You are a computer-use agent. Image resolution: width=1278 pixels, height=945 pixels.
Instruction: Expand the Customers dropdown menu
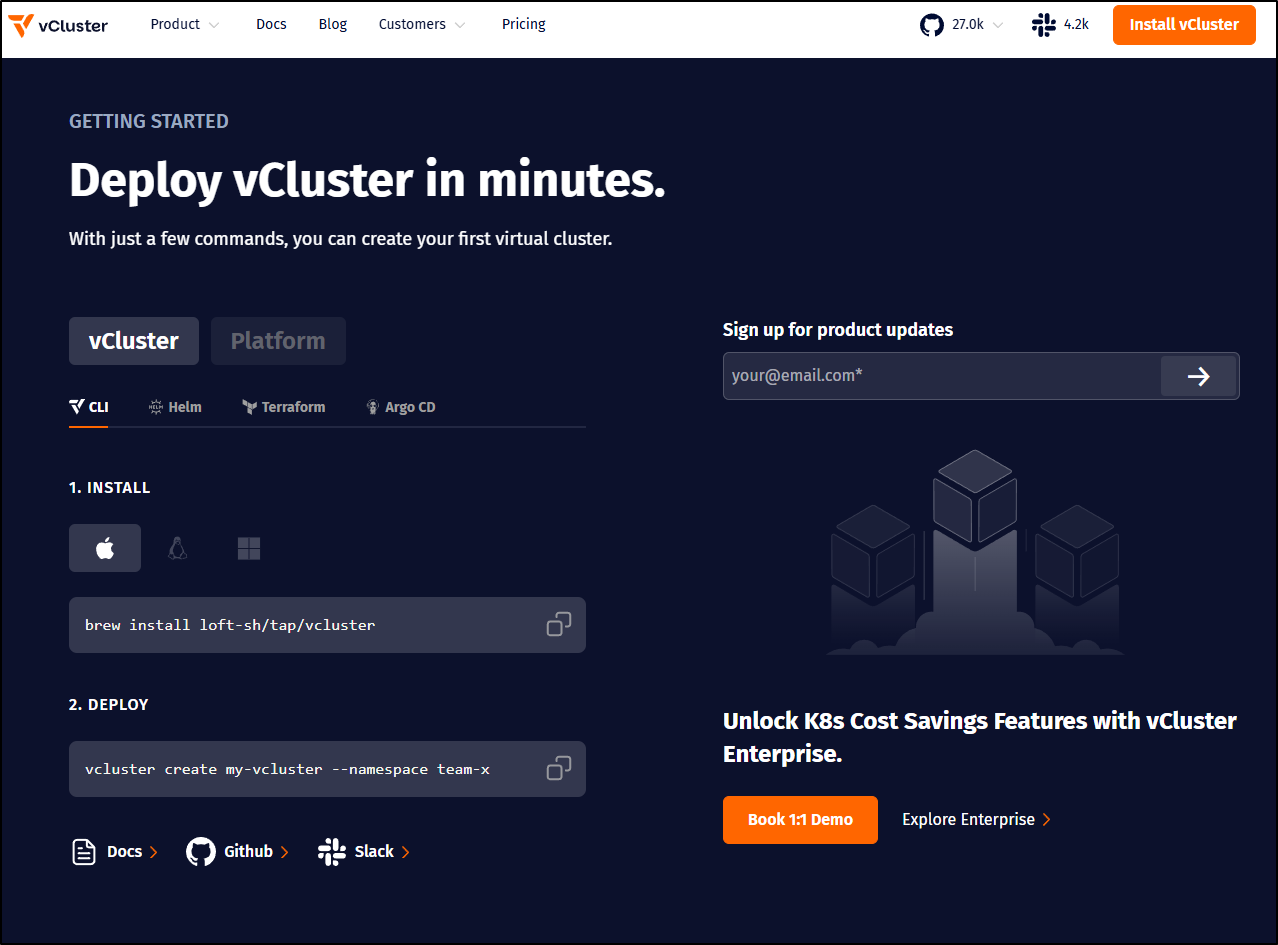(x=422, y=25)
